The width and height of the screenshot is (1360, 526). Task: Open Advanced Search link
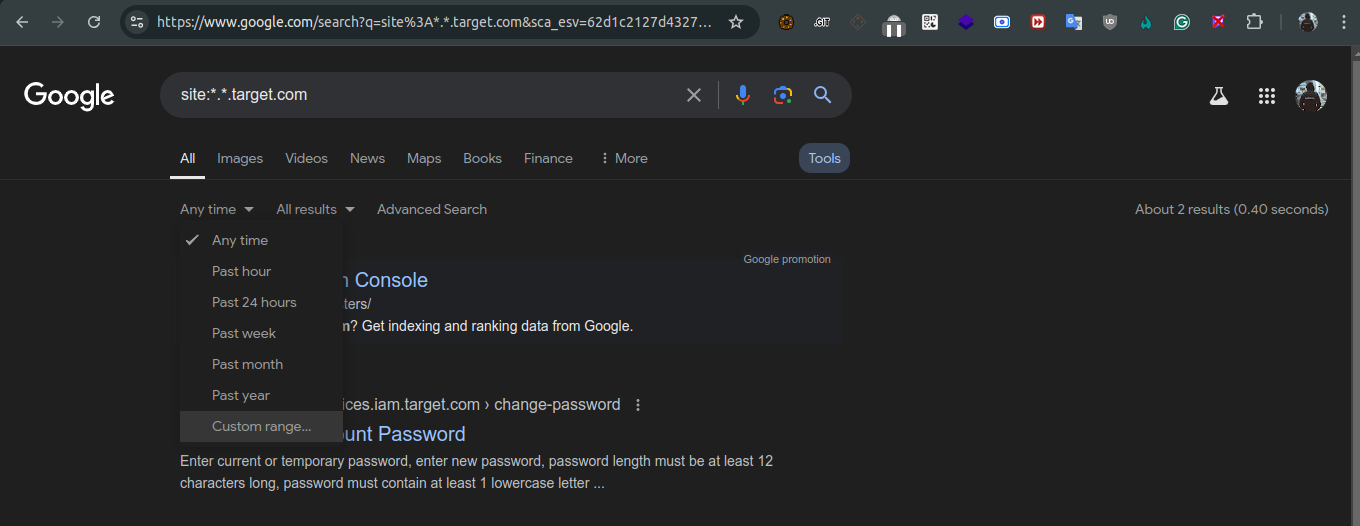click(x=432, y=209)
